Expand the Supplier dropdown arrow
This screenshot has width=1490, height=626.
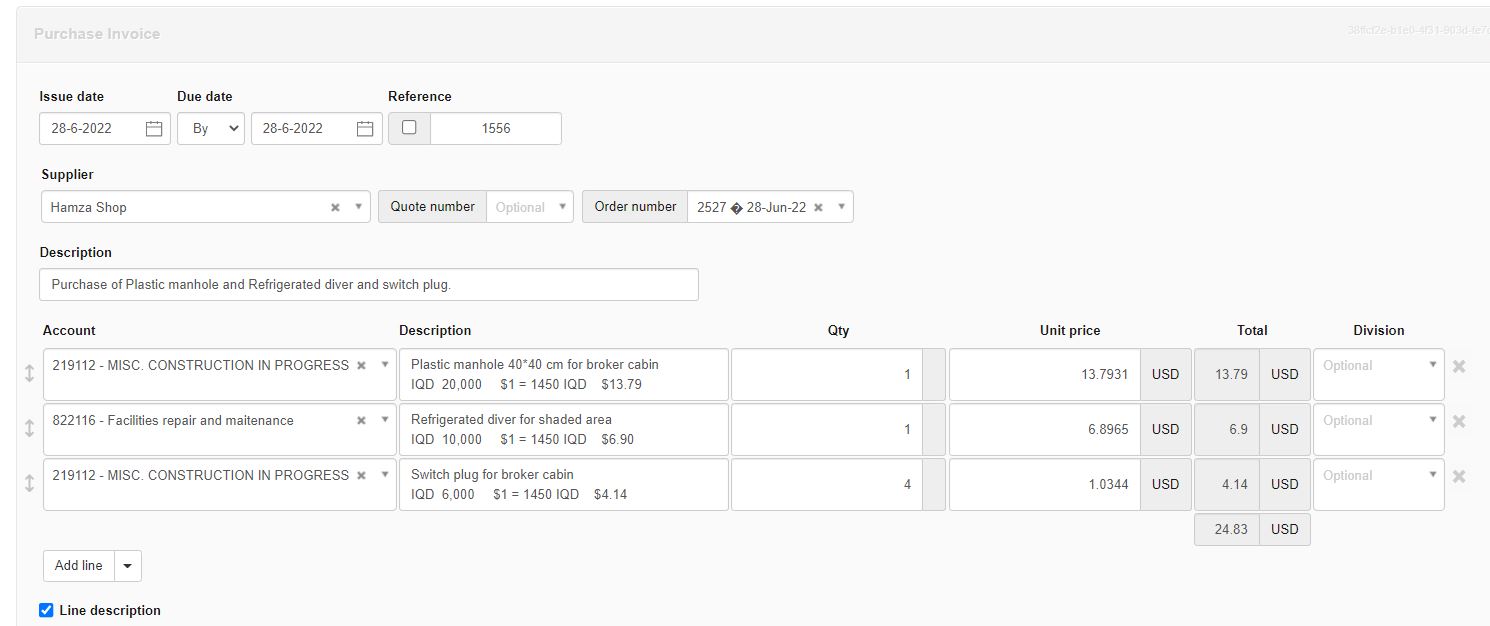(x=359, y=207)
